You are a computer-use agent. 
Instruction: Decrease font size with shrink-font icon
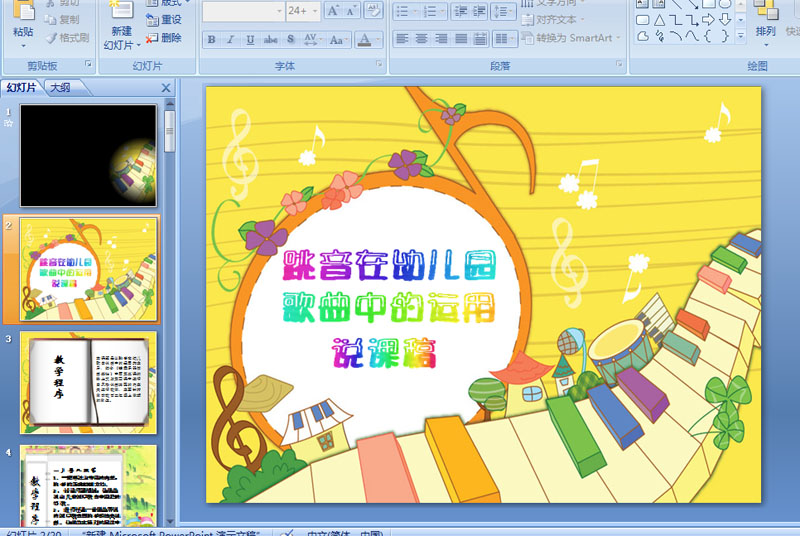351,11
